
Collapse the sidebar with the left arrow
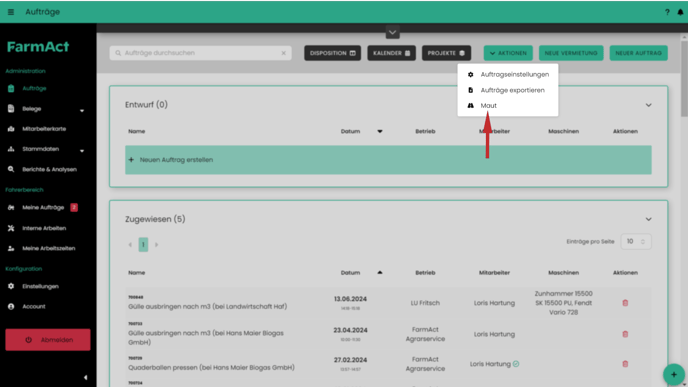coord(86,377)
